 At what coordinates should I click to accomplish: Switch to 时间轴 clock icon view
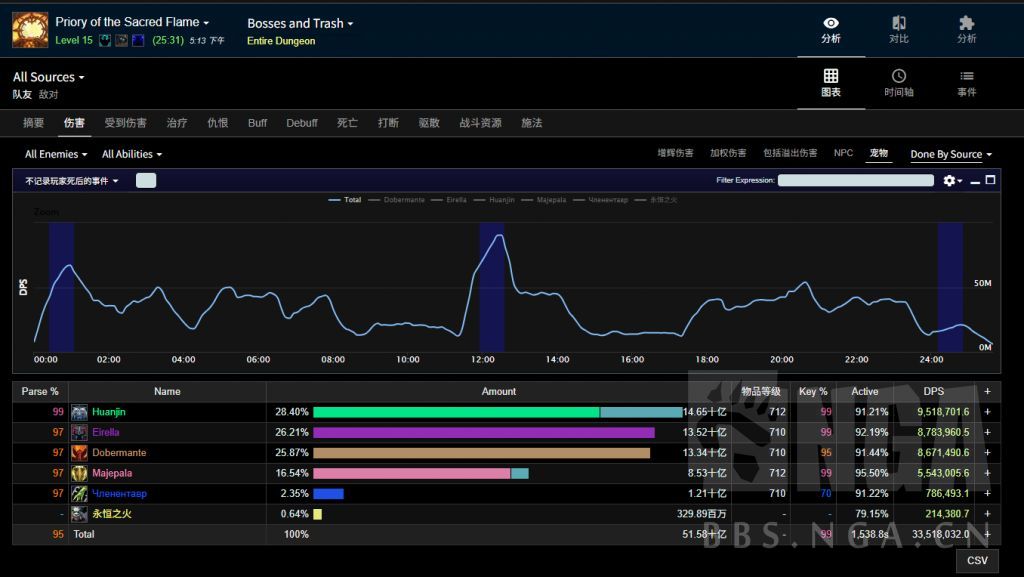(x=898, y=83)
